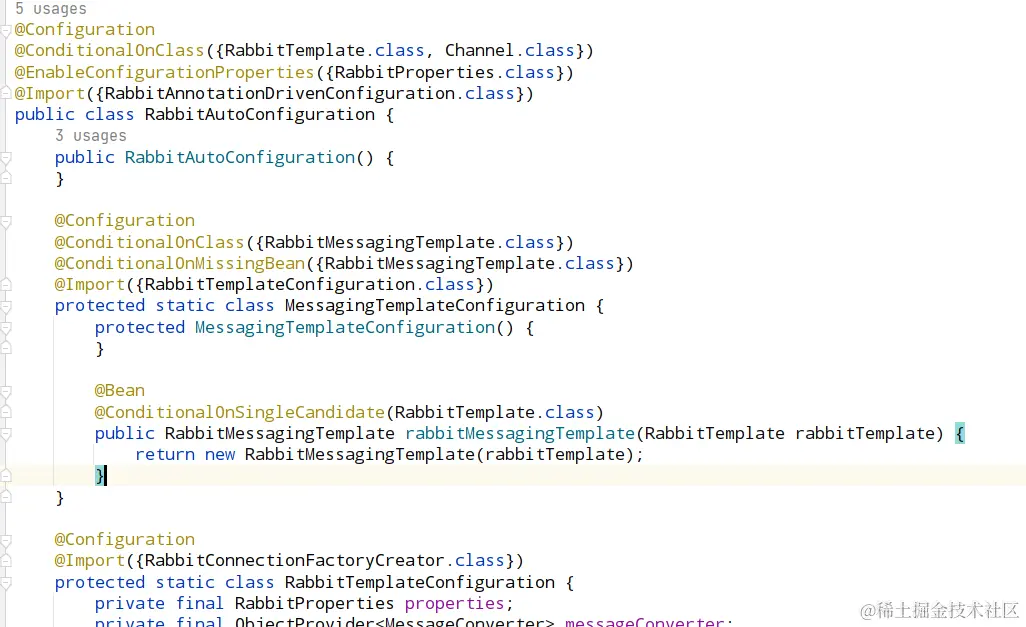Click the closing brace on the highlighted caret line

click(x=99, y=476)
